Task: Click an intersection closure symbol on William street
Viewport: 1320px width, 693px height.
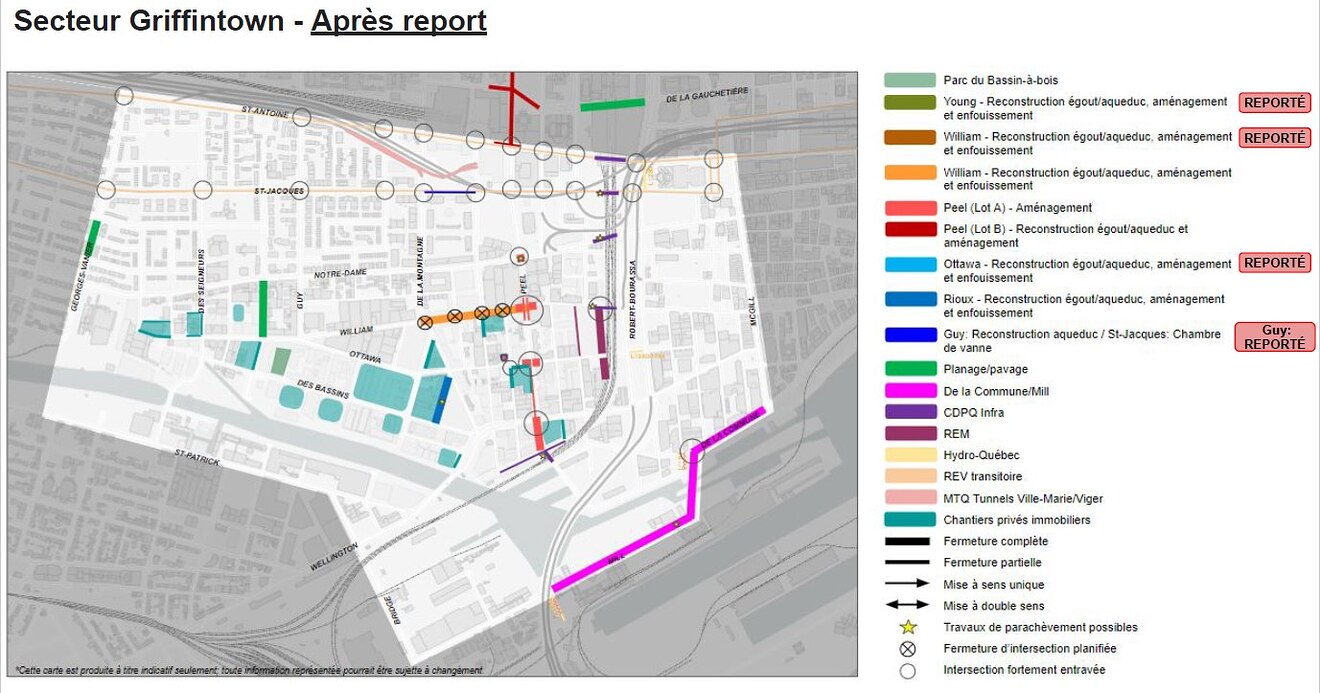Action: click(425, 321)
